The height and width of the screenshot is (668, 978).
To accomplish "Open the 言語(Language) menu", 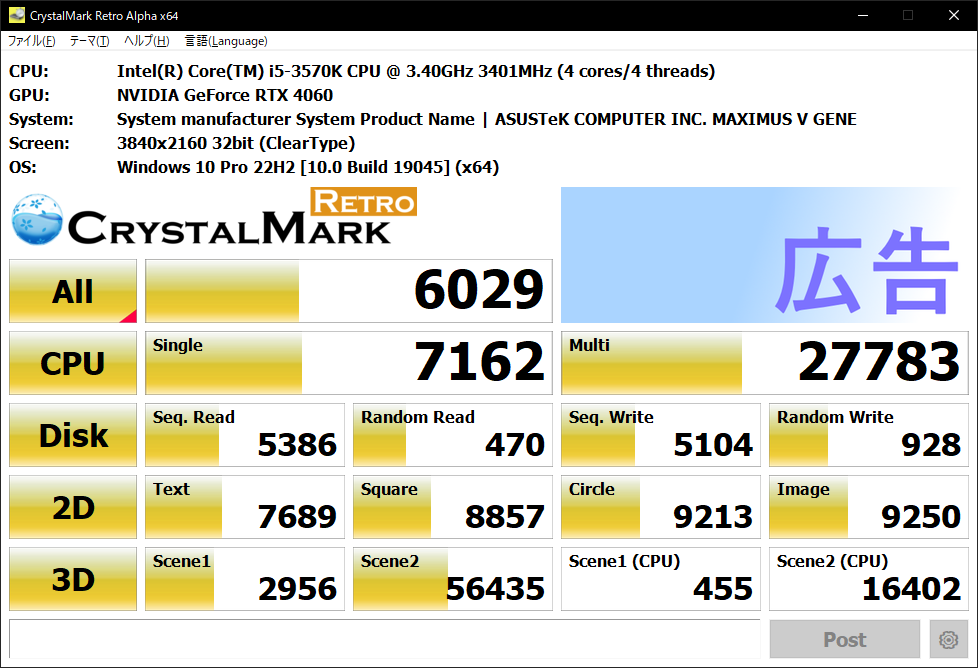I will 226,41.
